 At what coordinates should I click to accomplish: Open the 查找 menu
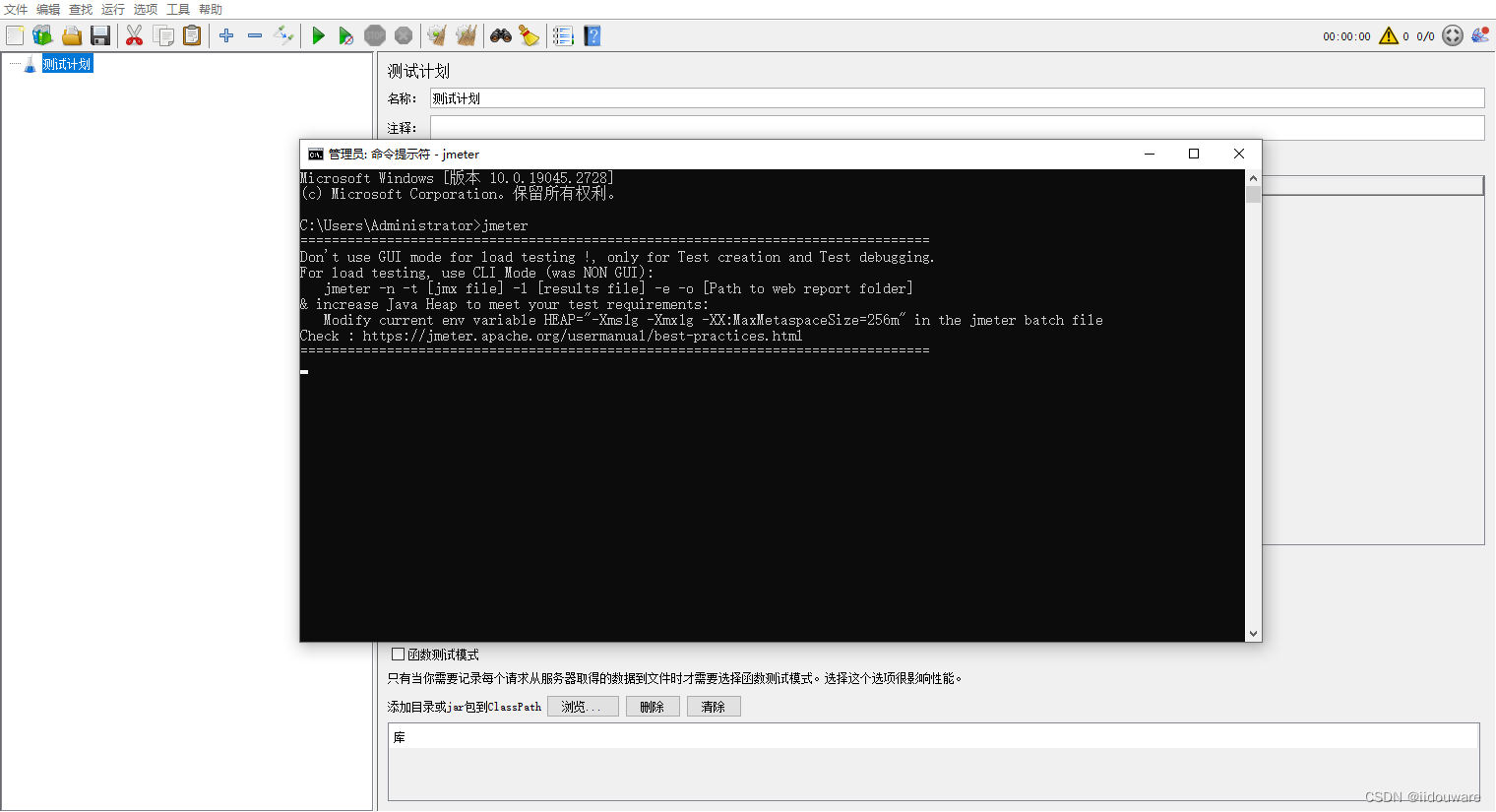tap(81, 9)
